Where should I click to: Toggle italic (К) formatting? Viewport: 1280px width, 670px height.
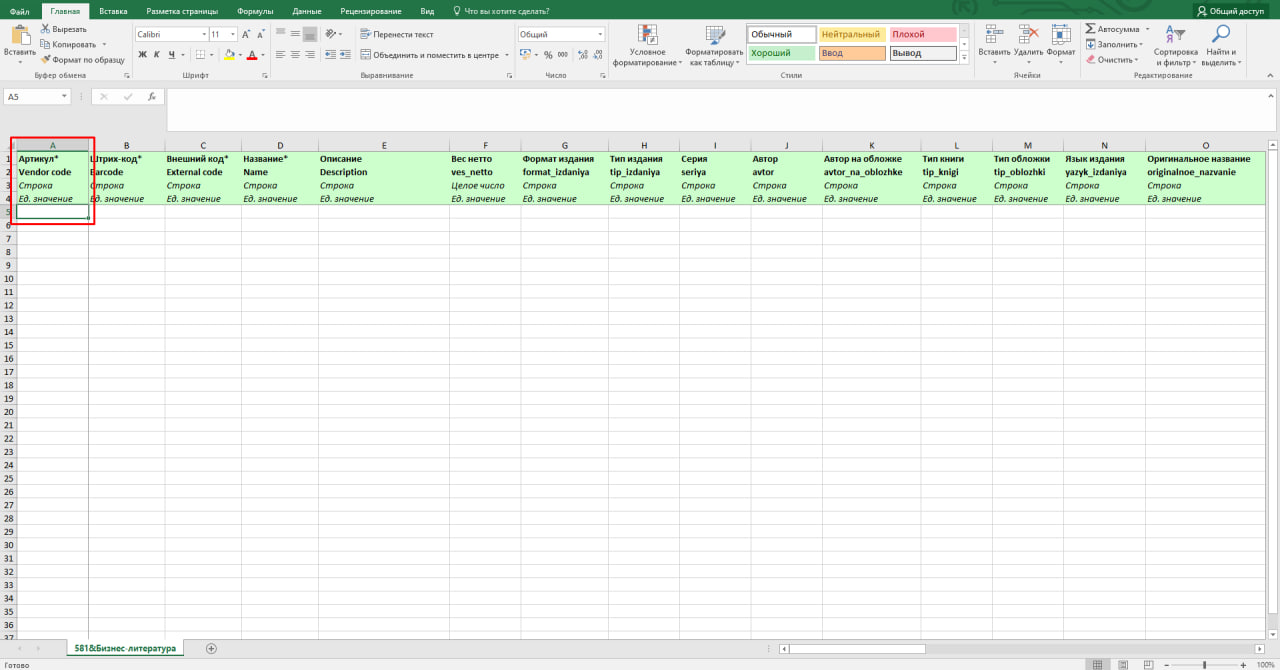[x=157, y=55]
